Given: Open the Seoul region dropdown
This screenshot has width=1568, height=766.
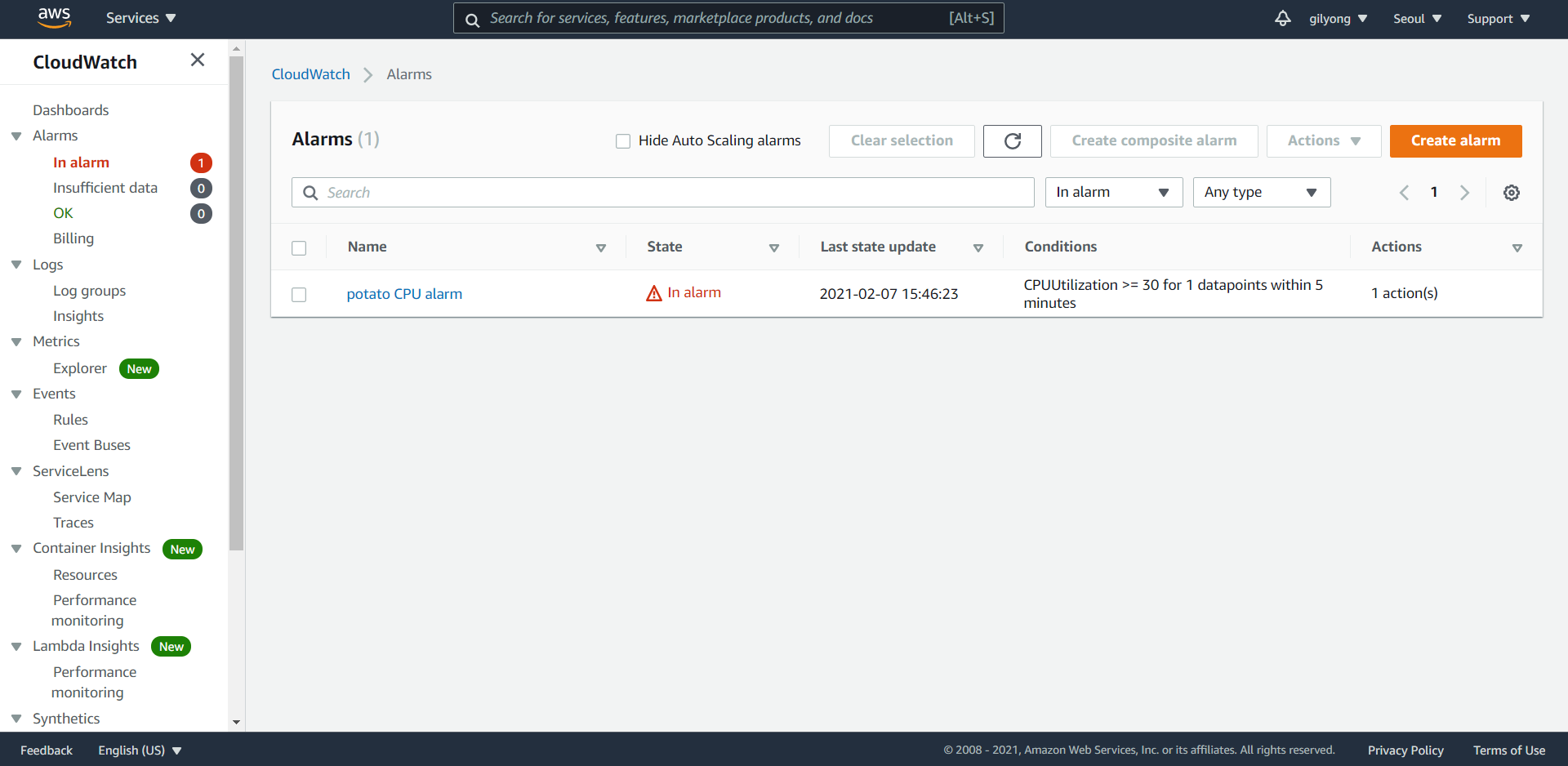Looking at the screenshot, I should pos(1417,18).
